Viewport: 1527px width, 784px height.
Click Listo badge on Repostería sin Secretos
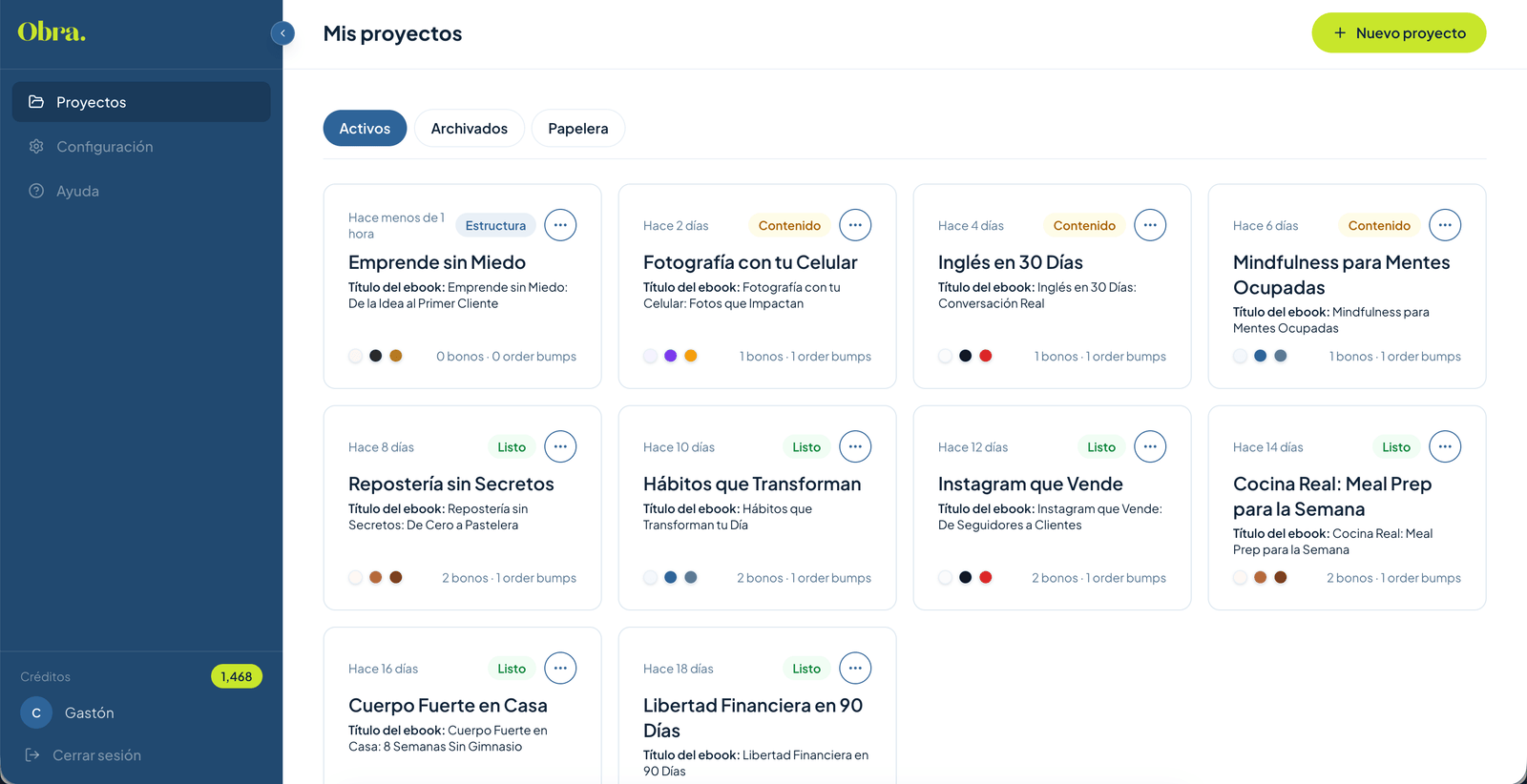(x=512, y=446)
